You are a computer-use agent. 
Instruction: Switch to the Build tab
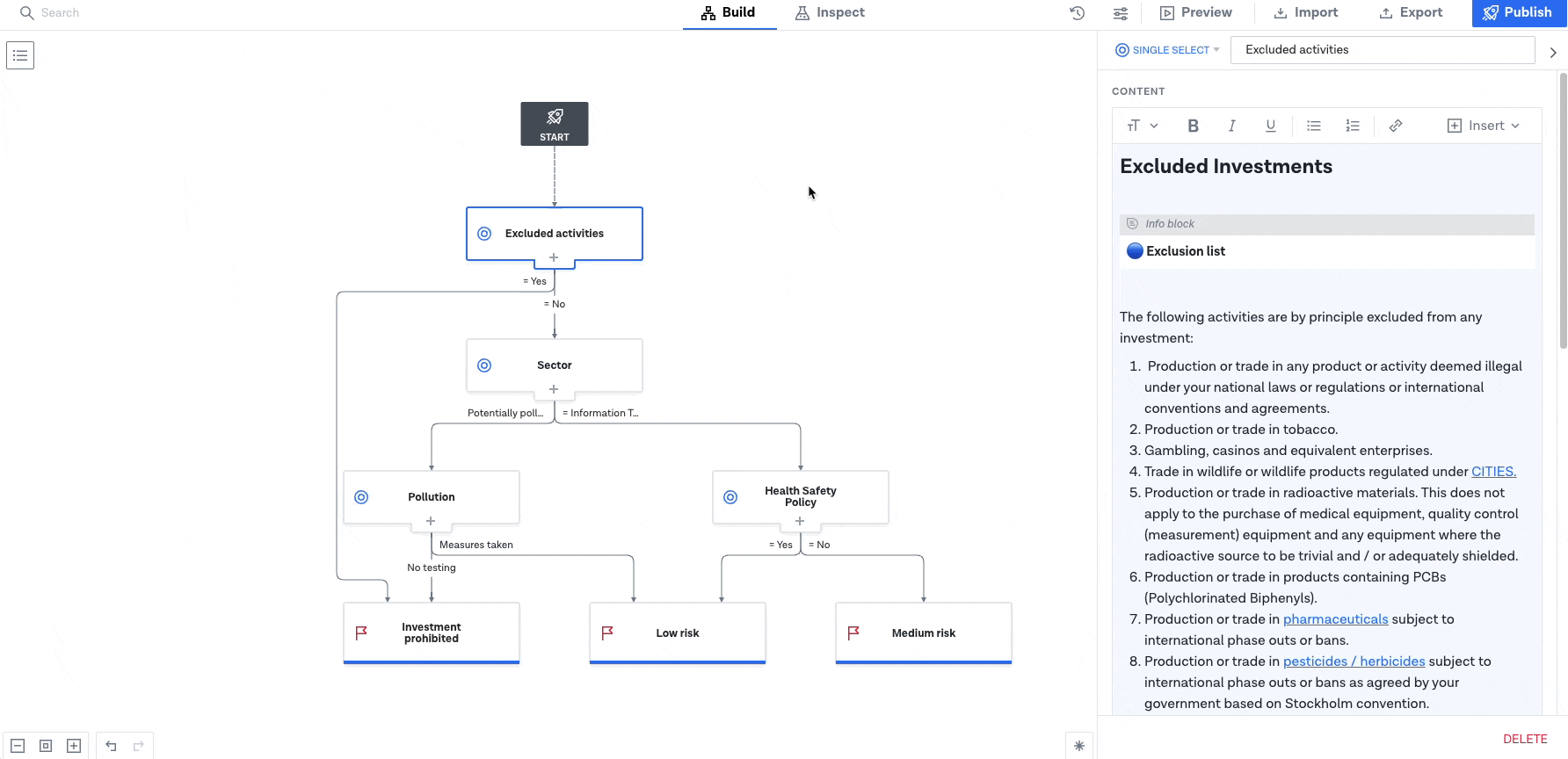pos(729,13)
